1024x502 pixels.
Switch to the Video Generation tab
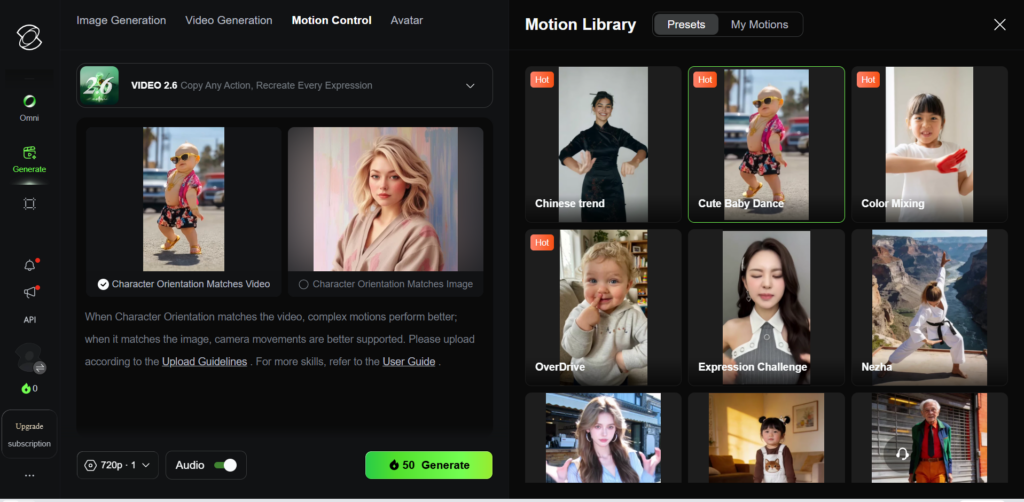pos(229,20)
